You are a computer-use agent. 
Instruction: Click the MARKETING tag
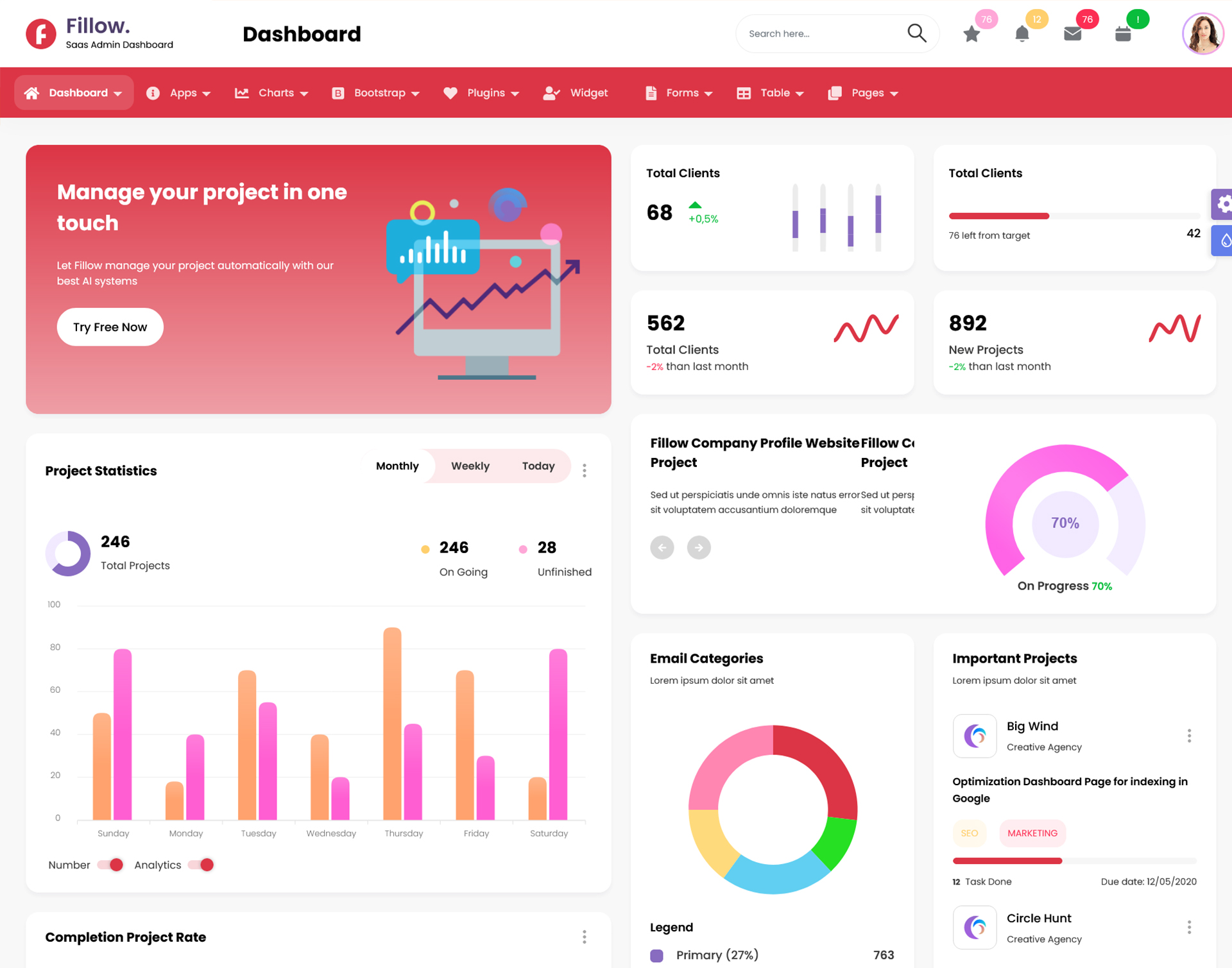coord(1032,833)
